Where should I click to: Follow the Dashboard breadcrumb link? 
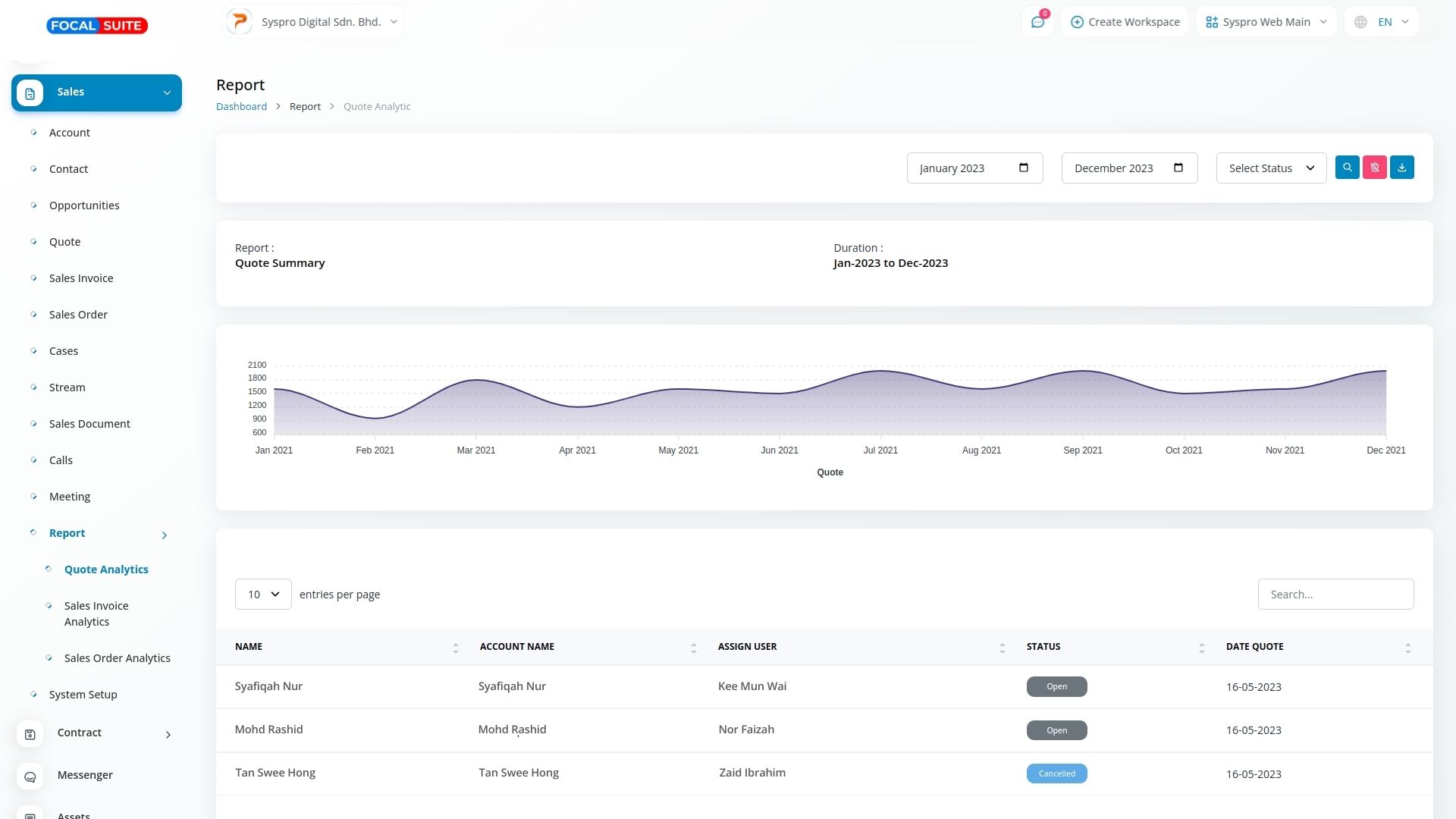click(241, 107)
